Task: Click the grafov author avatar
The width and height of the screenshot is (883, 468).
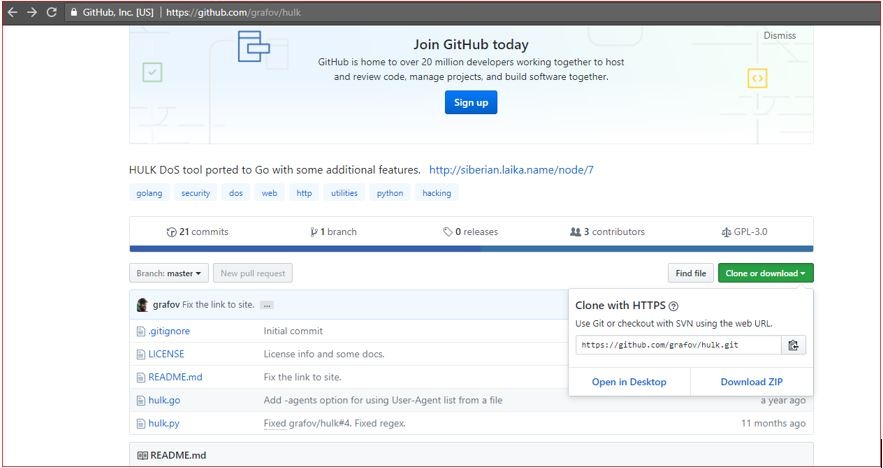Action: coord(142,305)
